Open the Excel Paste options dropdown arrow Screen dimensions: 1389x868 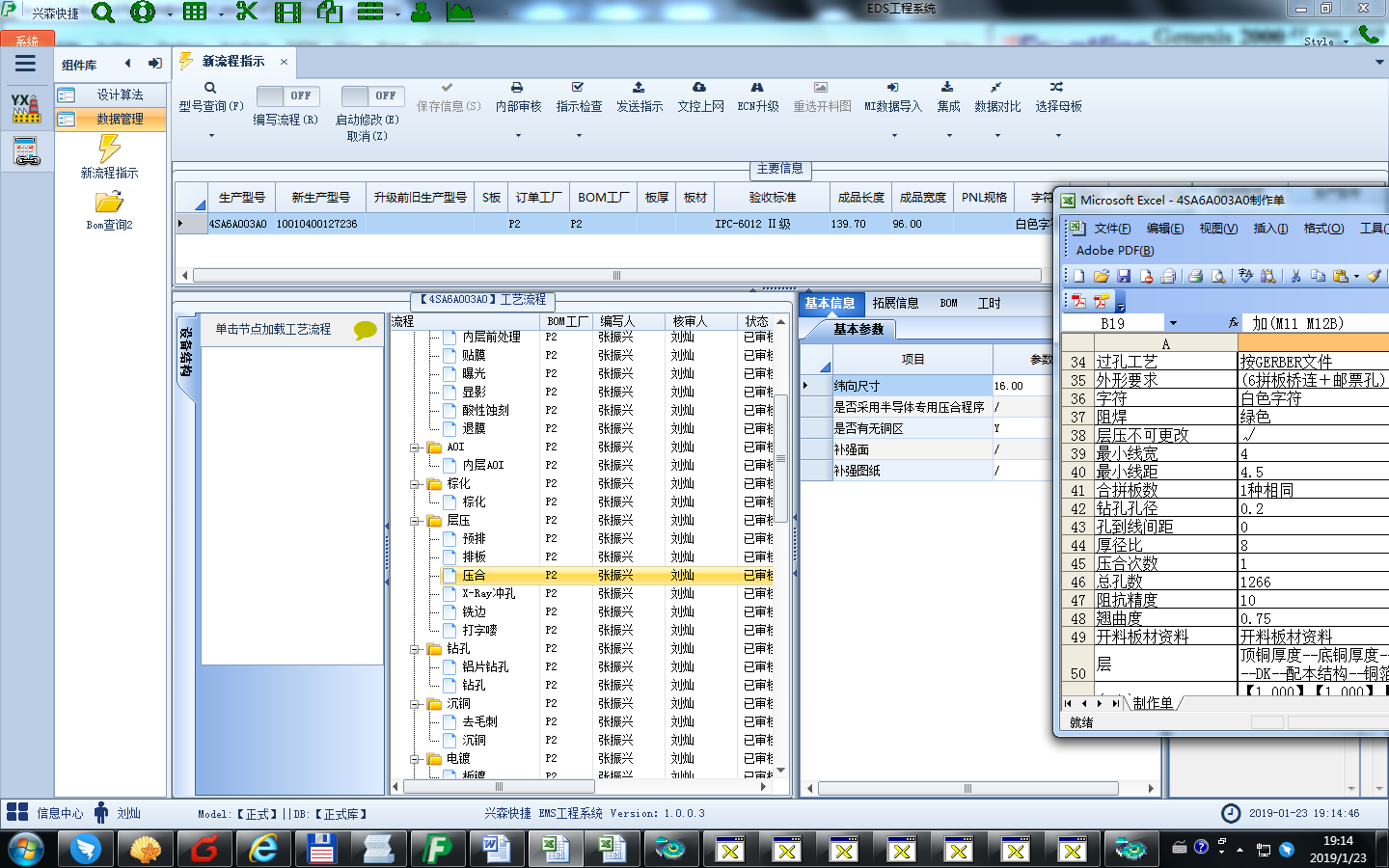point(1356,277)
